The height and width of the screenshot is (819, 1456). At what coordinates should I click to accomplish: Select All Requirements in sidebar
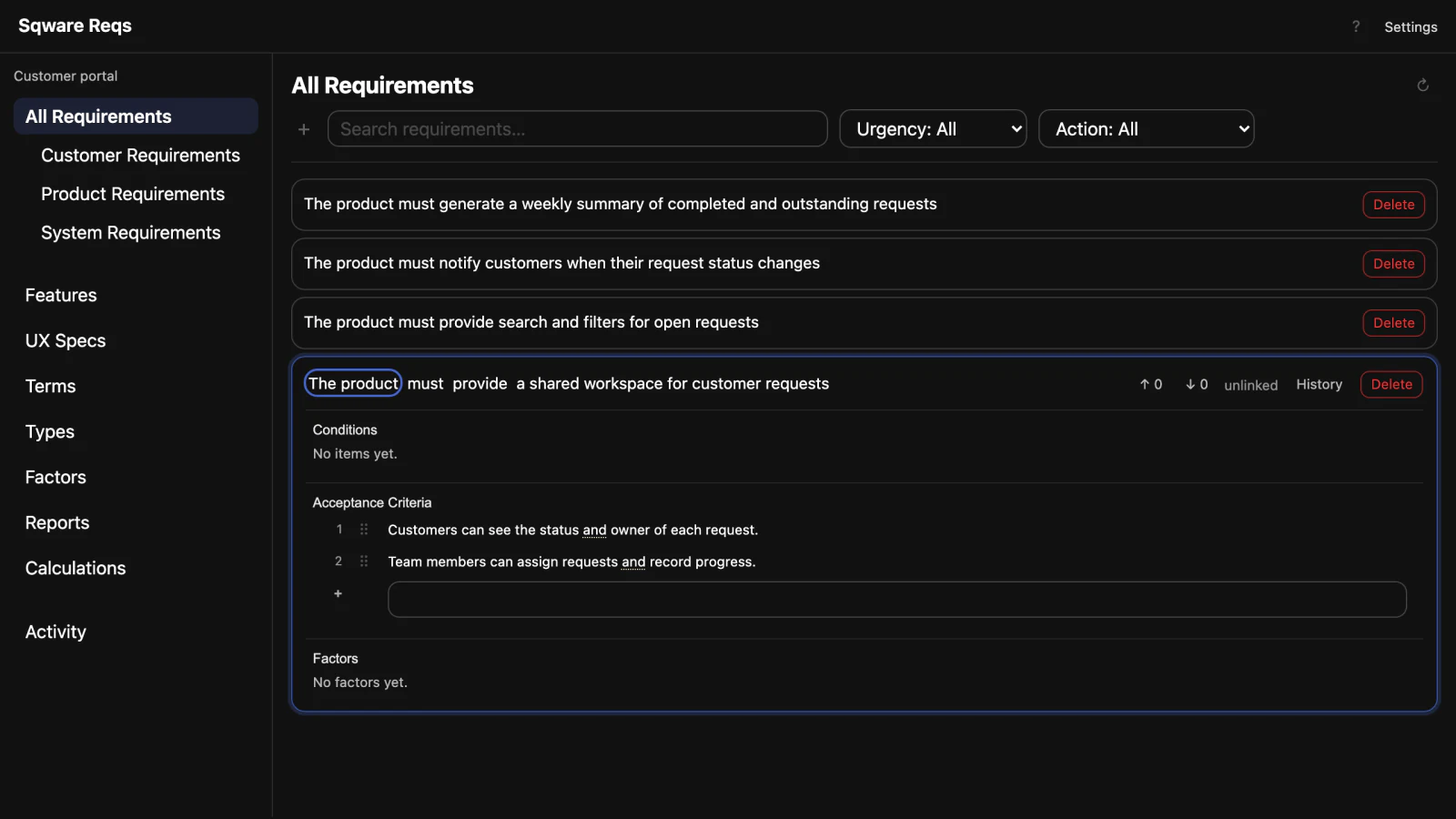[x=136, y=116]
